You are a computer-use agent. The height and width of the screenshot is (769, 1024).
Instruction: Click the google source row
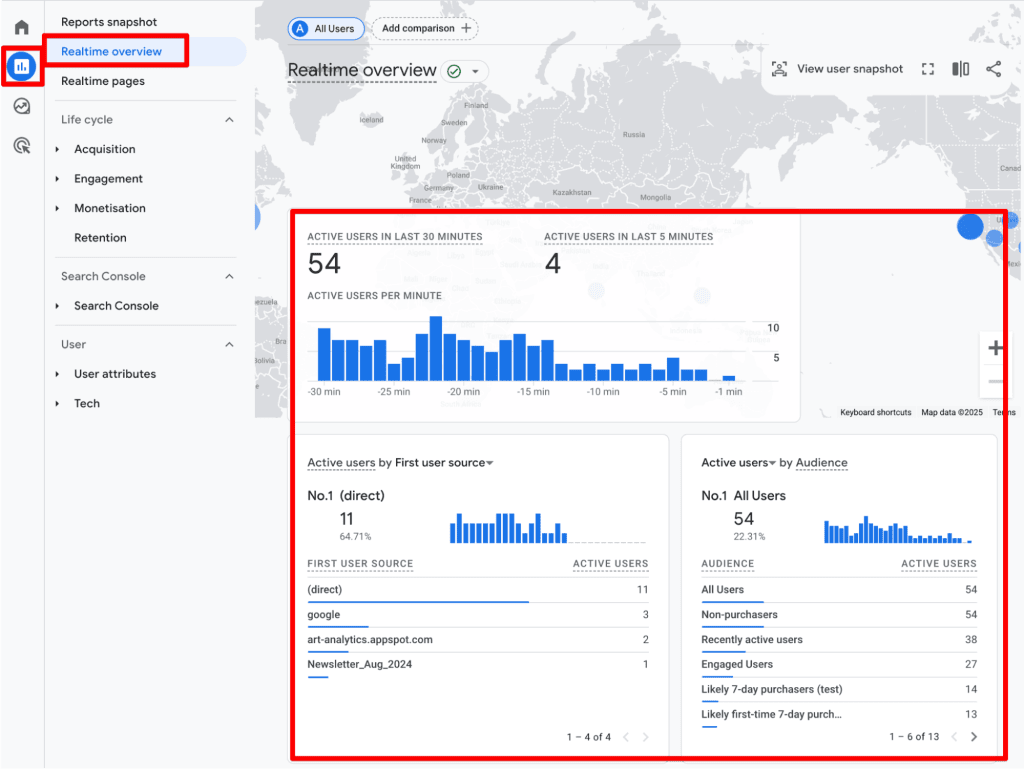478,614
